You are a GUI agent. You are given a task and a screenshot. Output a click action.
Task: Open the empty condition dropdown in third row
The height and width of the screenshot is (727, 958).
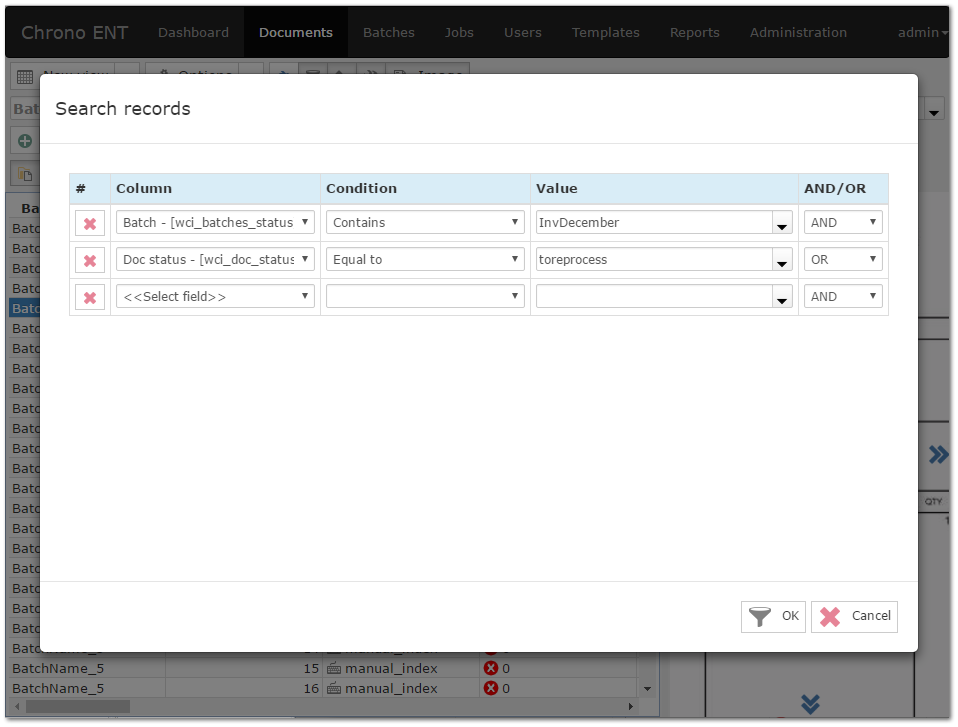tap(425, 296)
